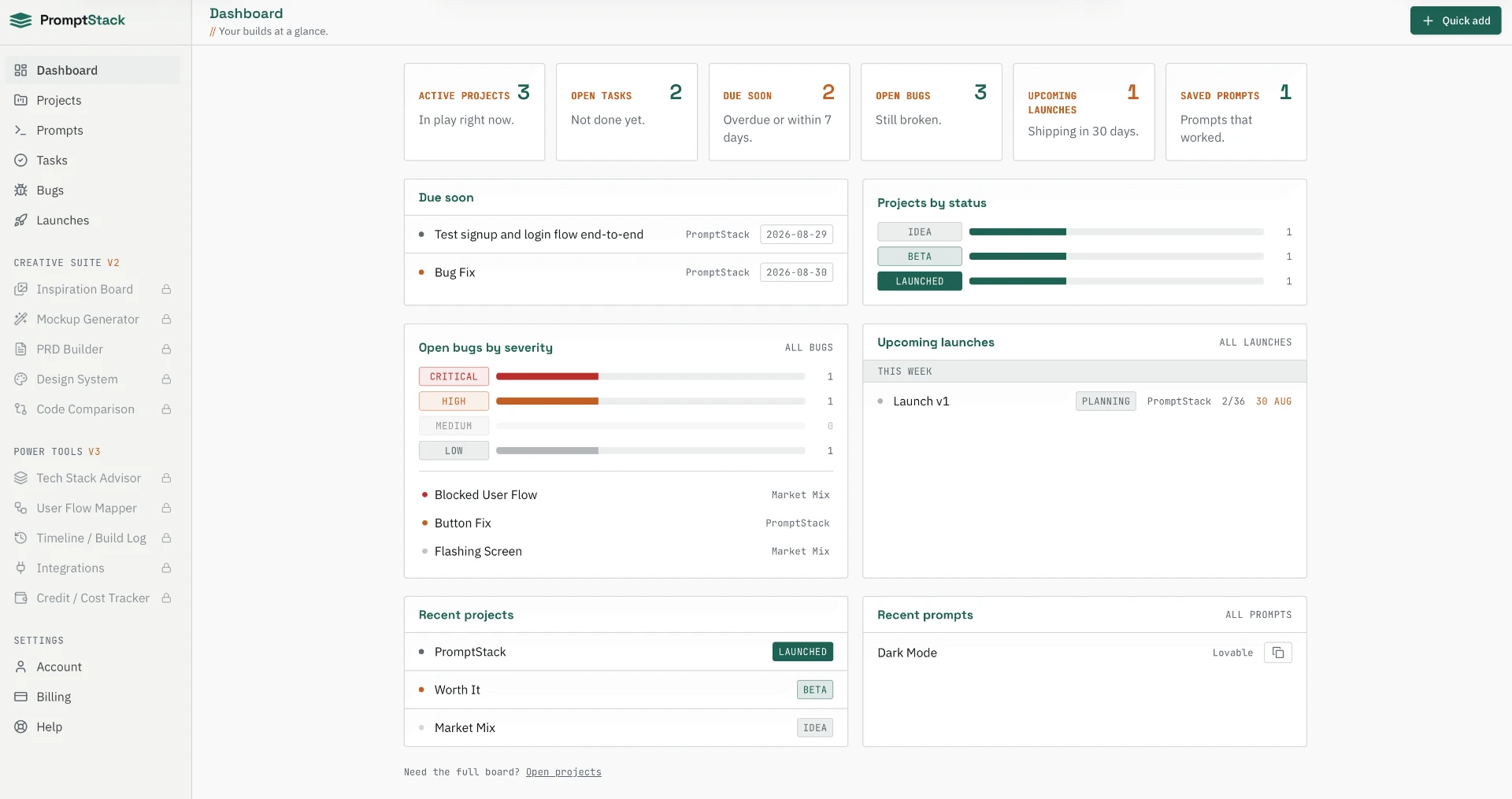
Task: Click the BETA status badge in Projects by status
Action: click(920, 257)
